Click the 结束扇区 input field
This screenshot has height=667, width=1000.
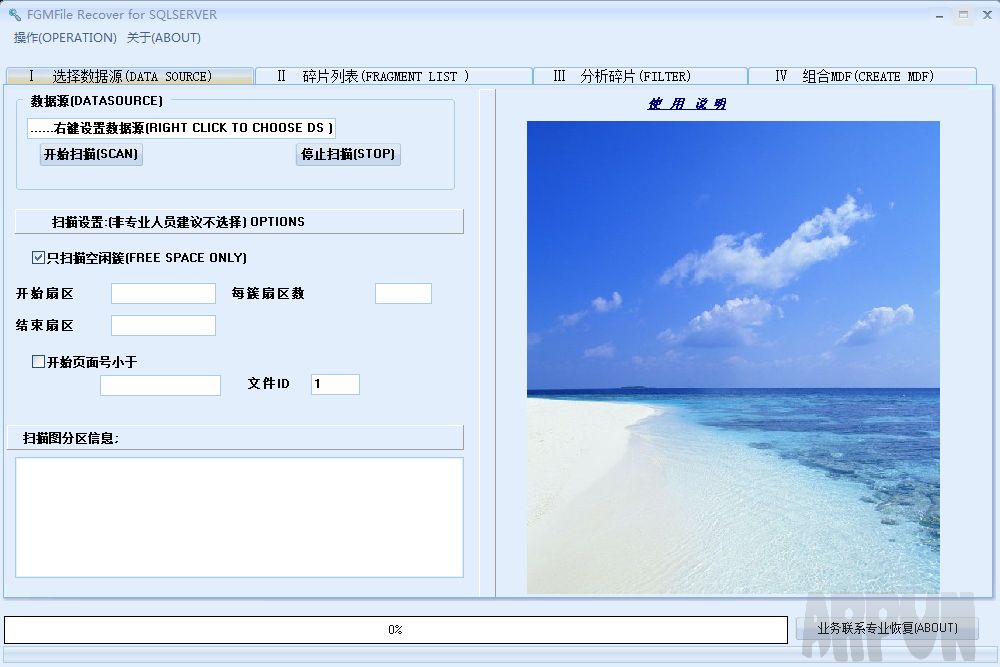pos(163,325)
